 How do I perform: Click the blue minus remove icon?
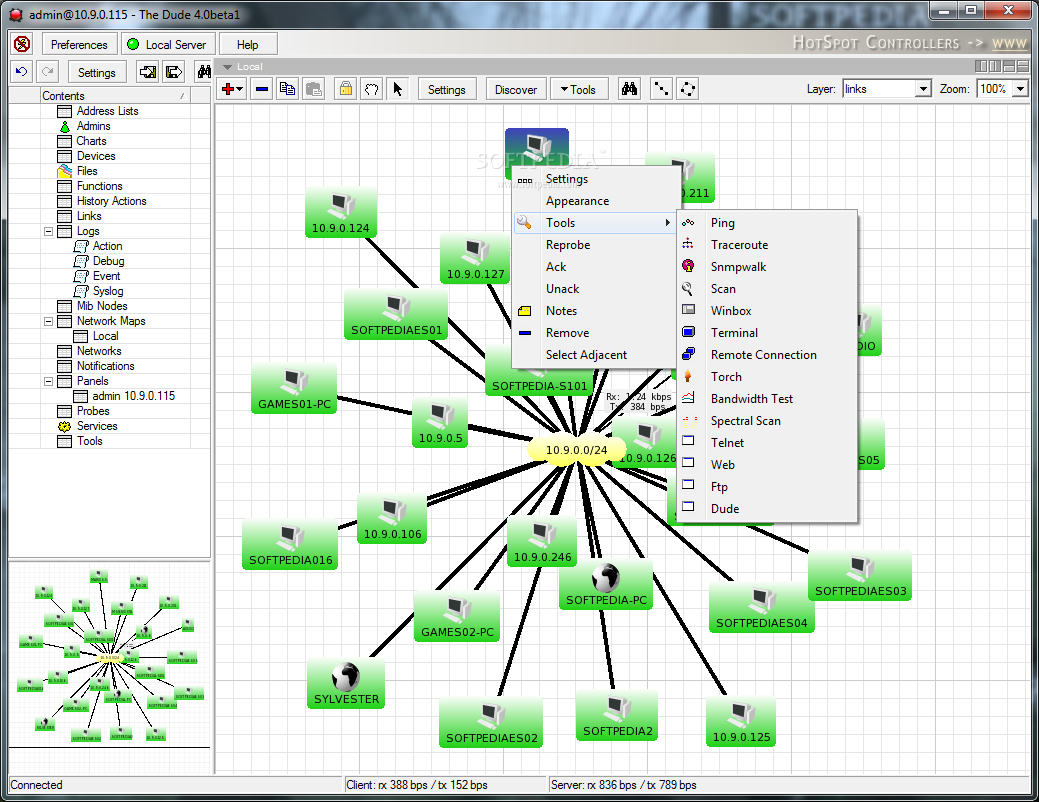[262, 89]
